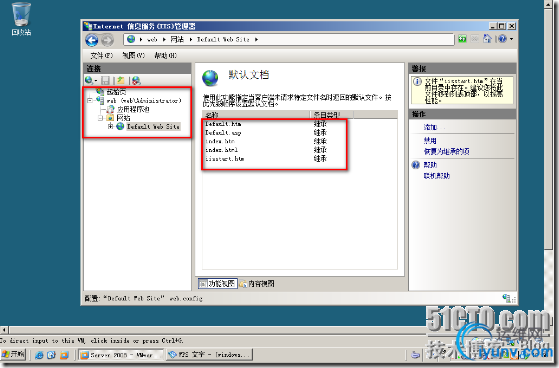The image size is (559, 368).
Task: Click the Up folder icon in Connections toolbar
Action: pos(121,80)
